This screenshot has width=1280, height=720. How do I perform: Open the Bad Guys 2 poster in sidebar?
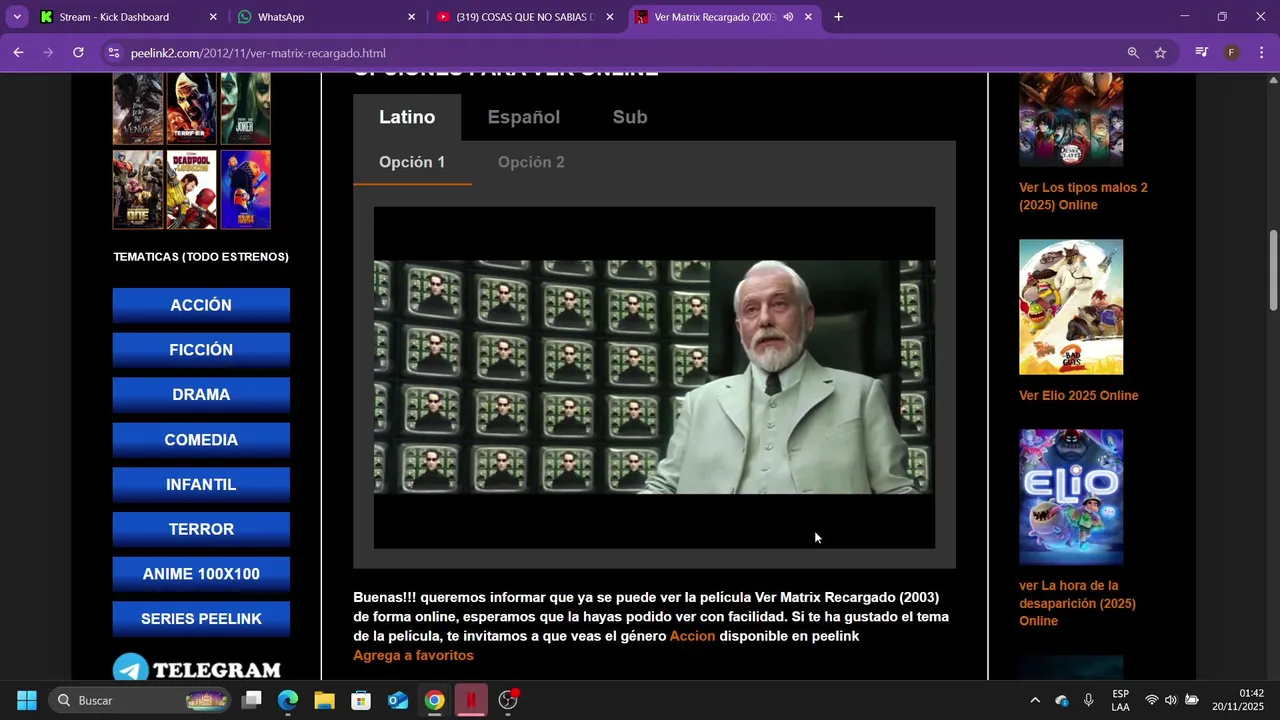[1071, 307]
